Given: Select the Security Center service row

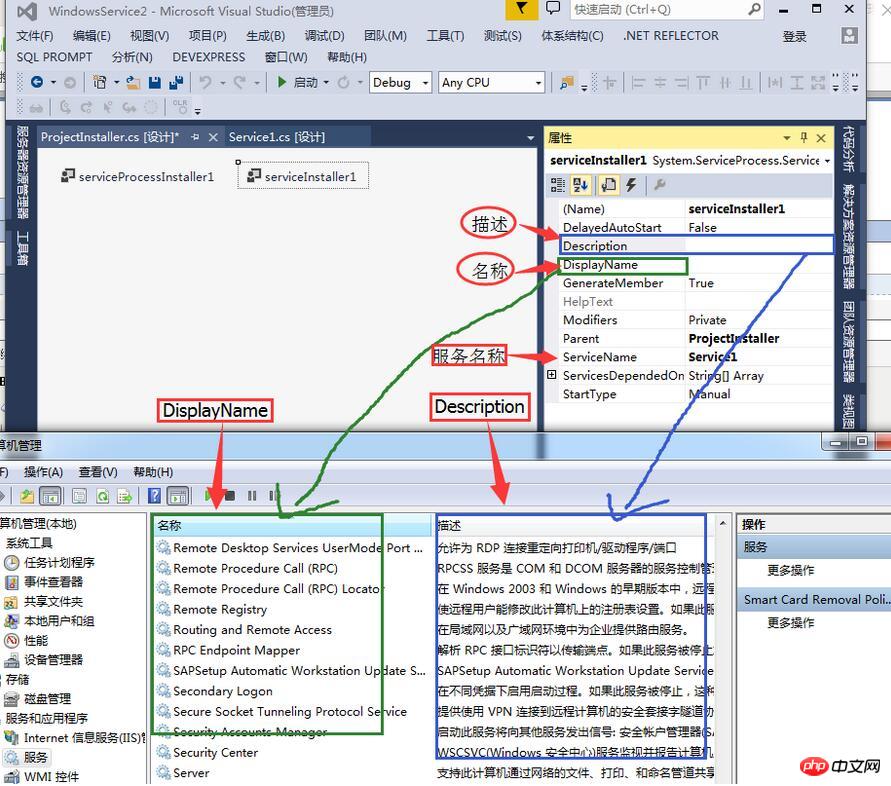Looking at the screenshot, I should coord(215,752).
